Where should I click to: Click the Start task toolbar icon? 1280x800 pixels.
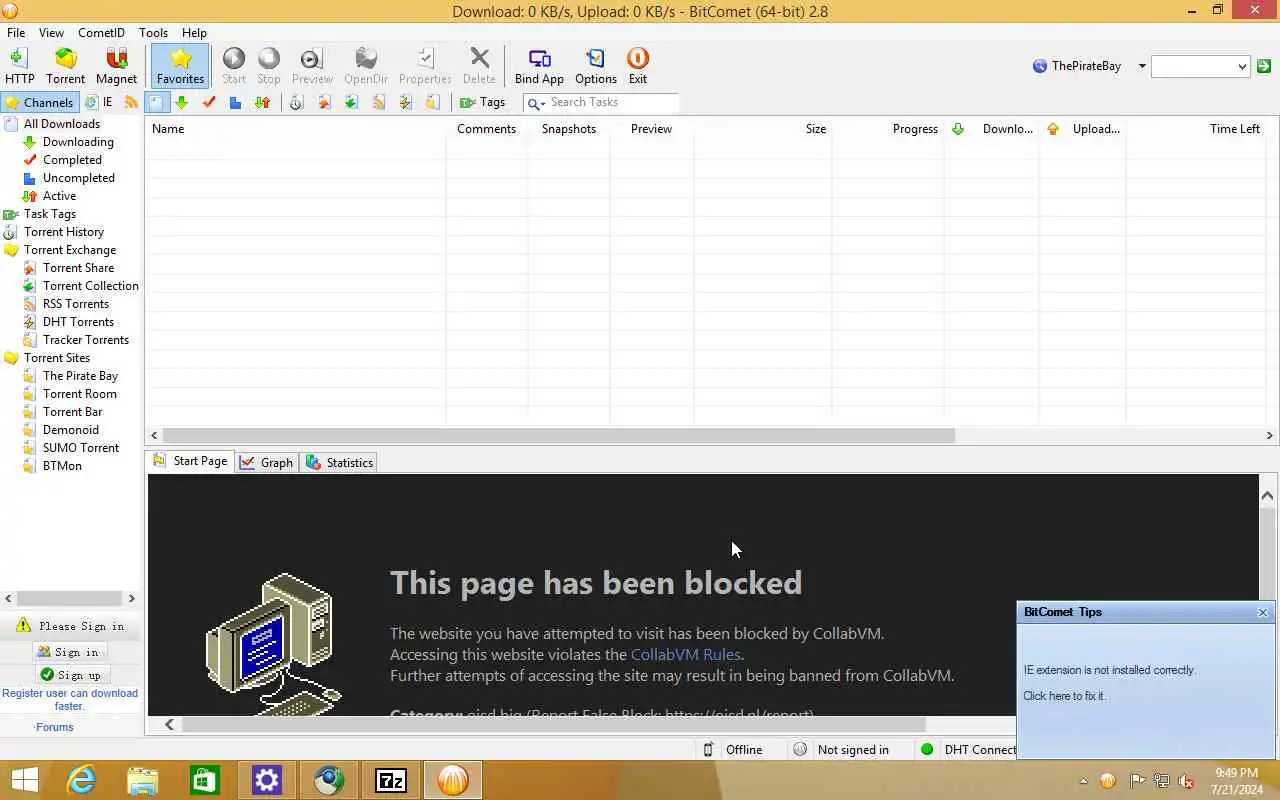point(234,66)
